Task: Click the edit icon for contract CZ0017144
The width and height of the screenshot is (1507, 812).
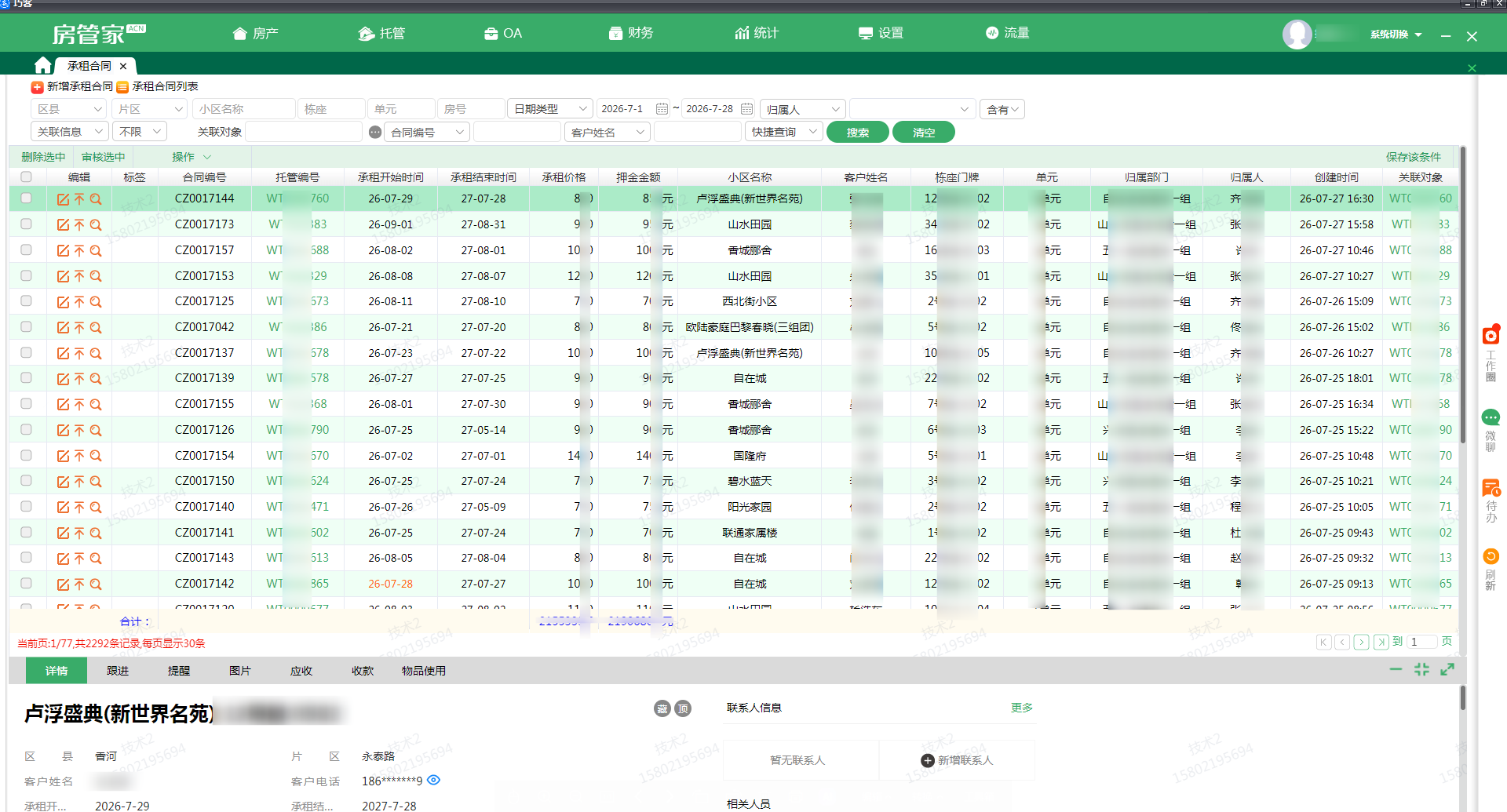Action: click(63, 199)
